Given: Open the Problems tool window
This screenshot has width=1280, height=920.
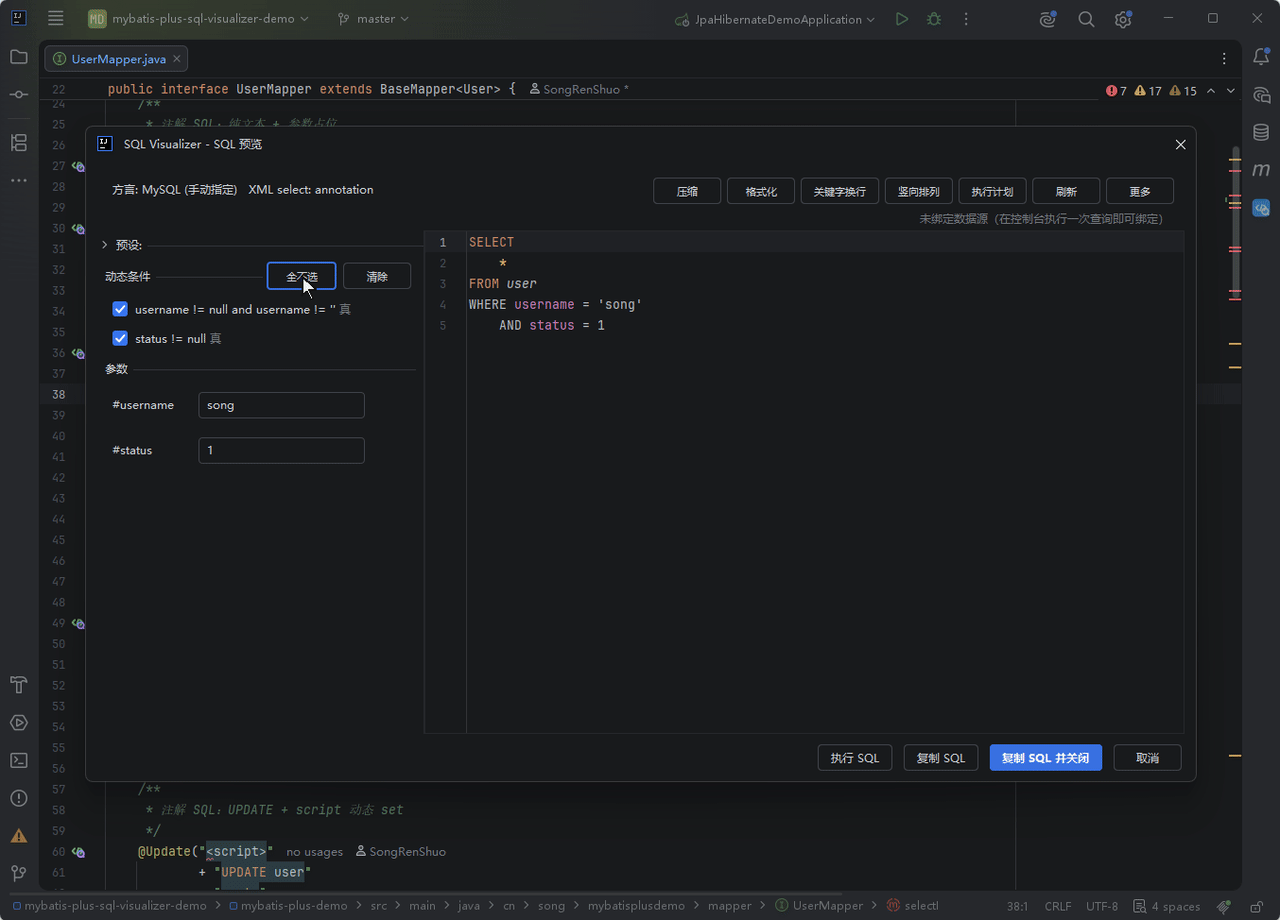Looking at the screenshot, I should [19, 798].
